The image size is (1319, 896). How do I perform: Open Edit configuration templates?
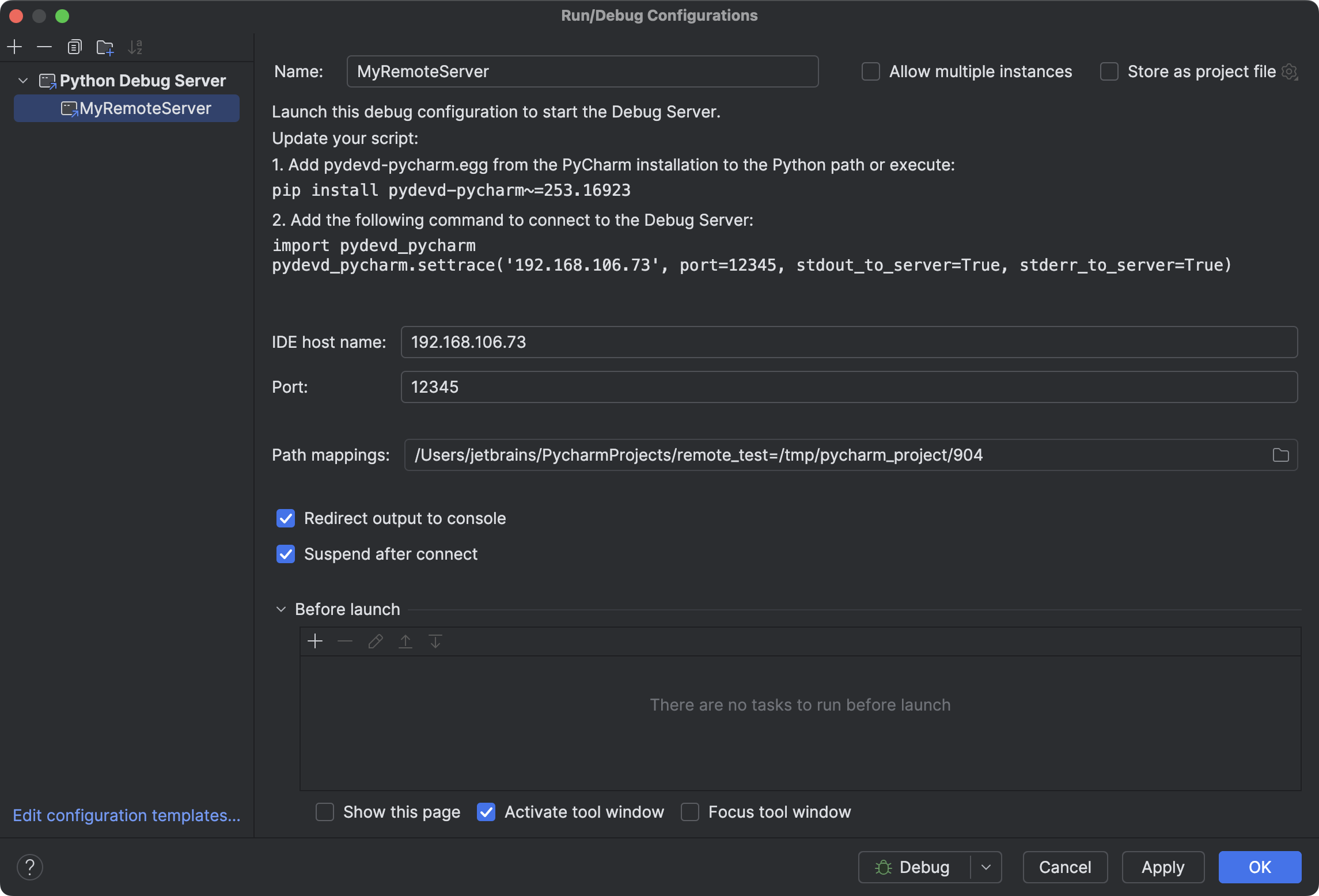click(126, 815)
